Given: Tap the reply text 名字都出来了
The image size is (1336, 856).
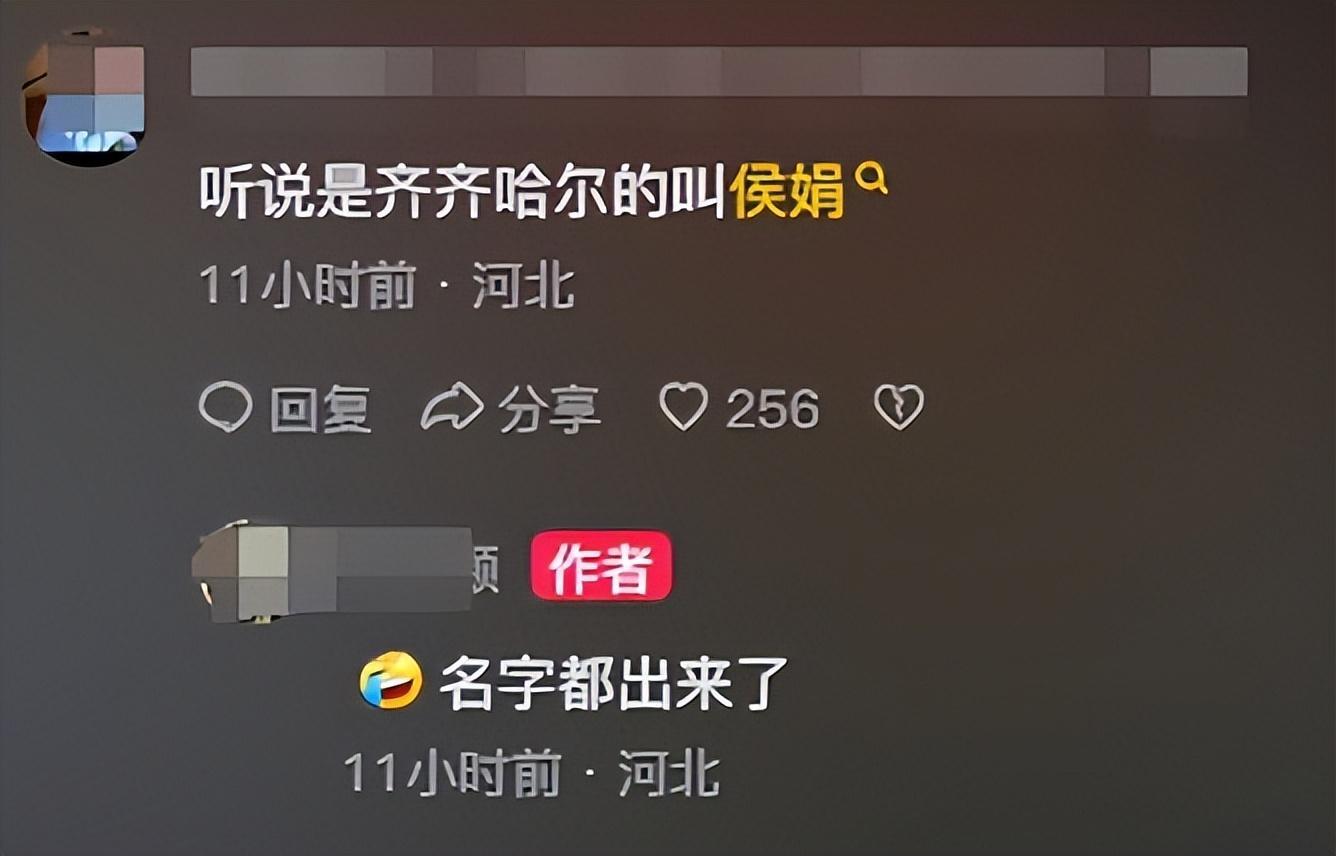Looking at the screenshot, I should [615, 682].
